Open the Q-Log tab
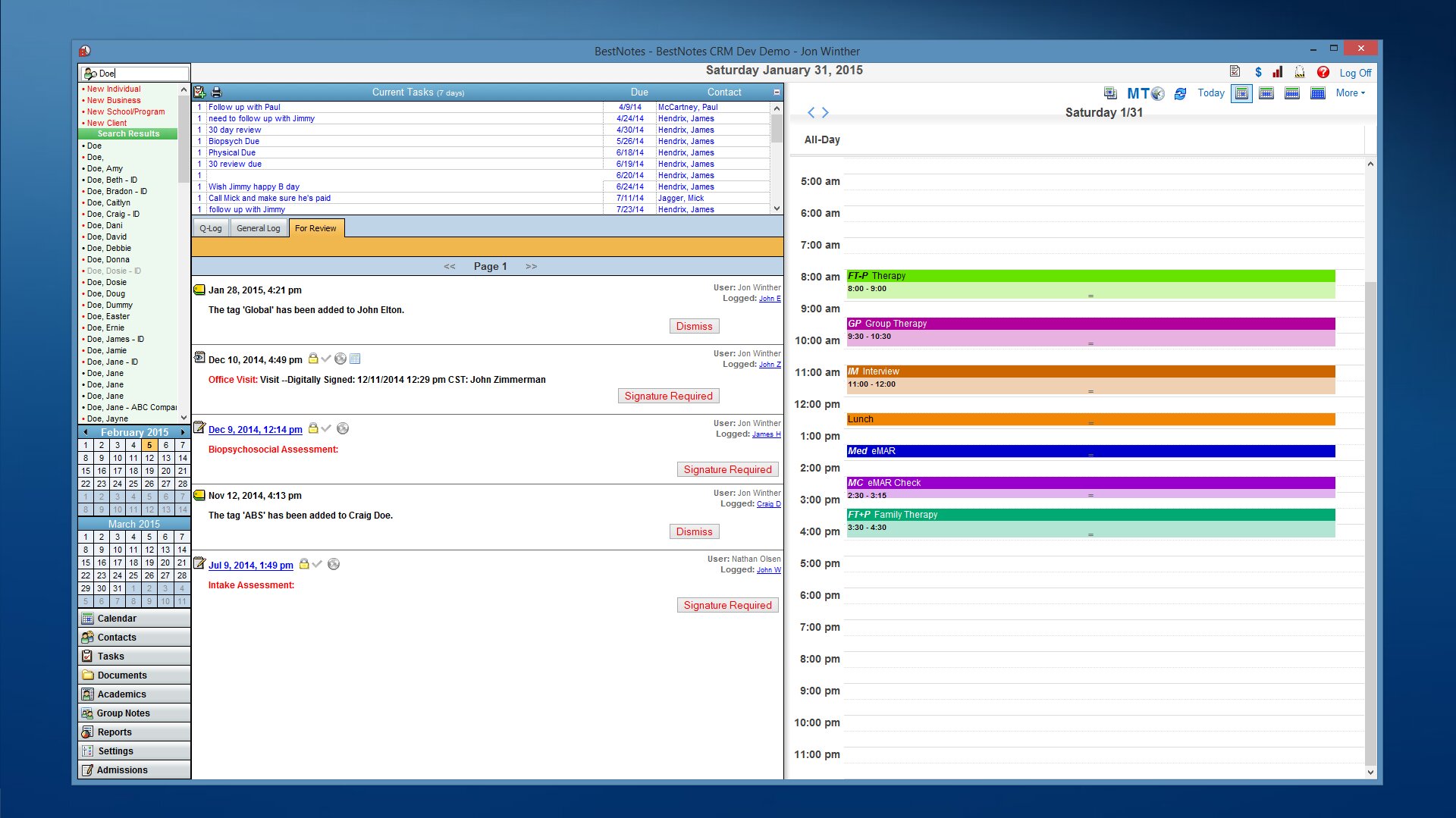1456x818 pixels. (x=210, y=228)
